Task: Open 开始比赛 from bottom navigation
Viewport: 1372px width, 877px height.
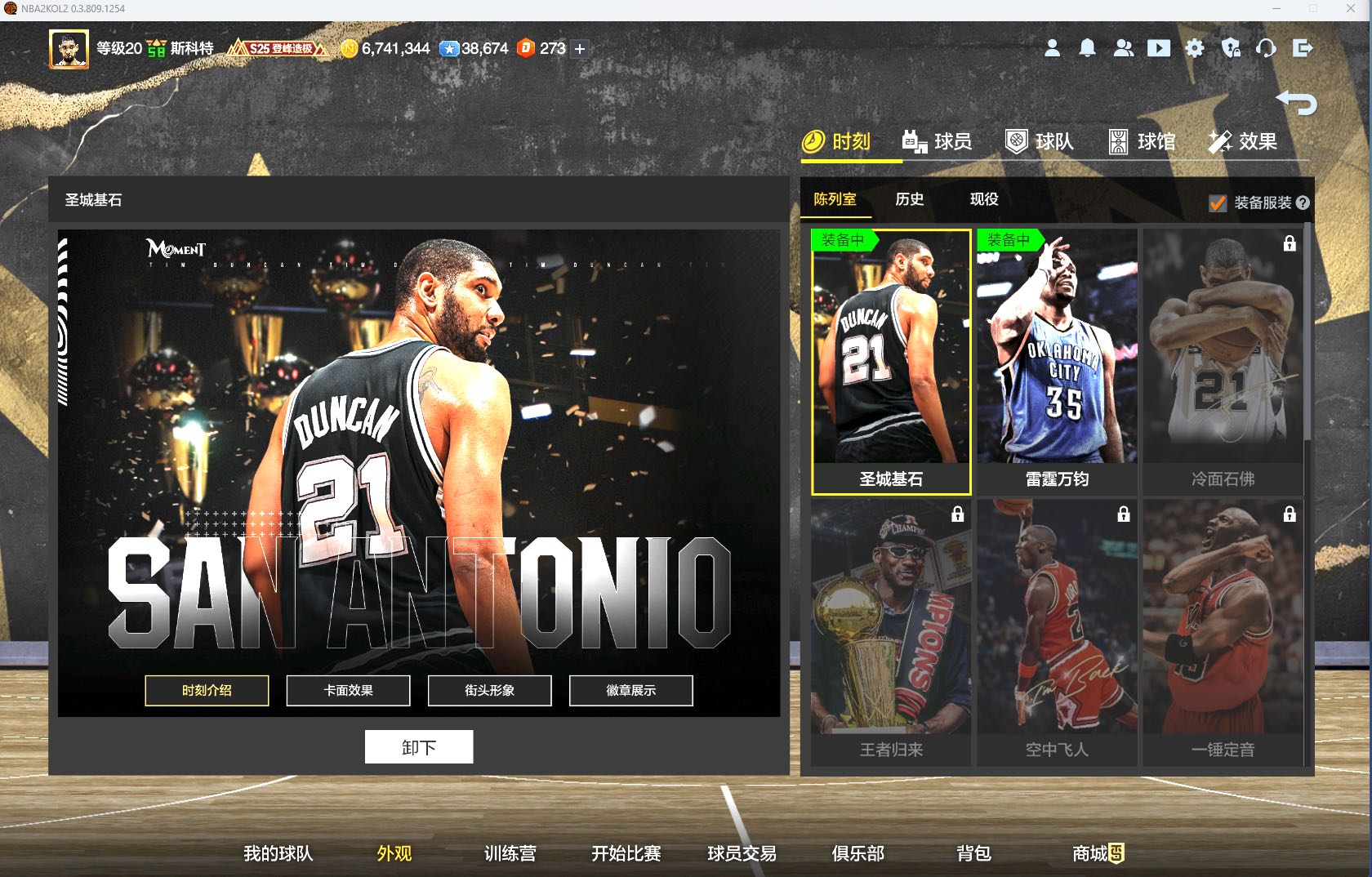Action: (x=626, y=854)
